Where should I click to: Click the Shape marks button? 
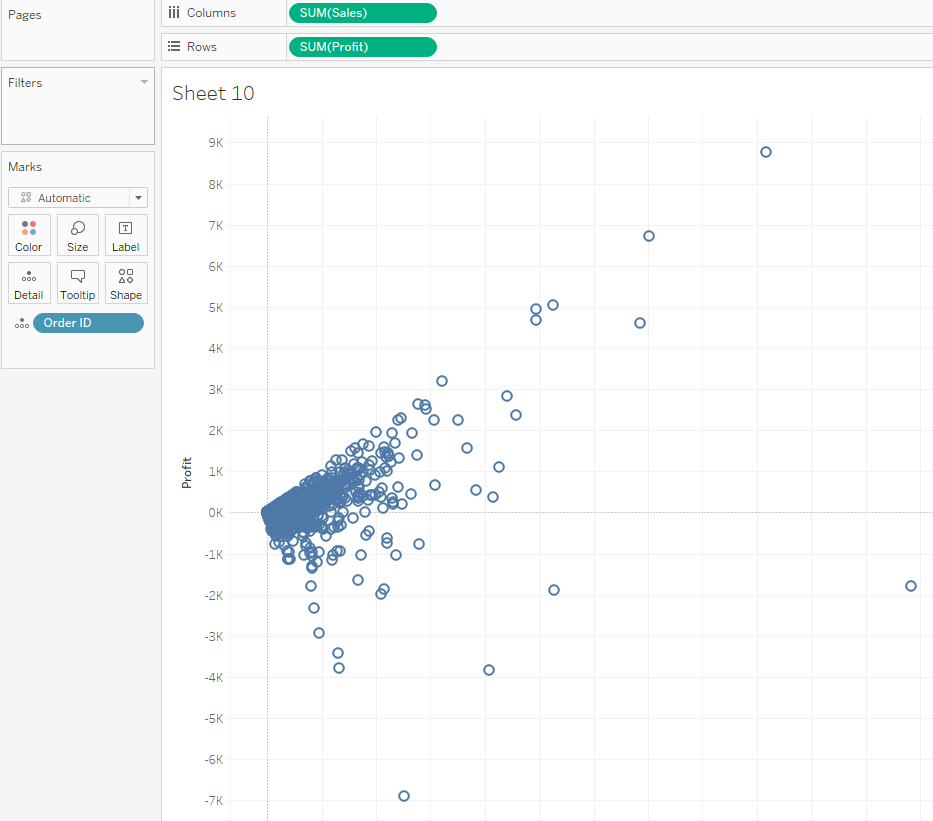pos(126,283)
